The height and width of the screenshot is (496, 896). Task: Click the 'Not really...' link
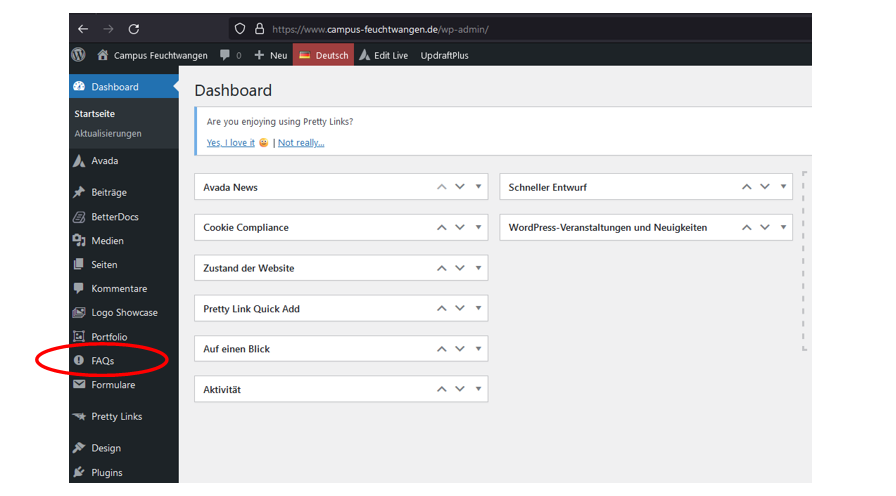point(301,143)
